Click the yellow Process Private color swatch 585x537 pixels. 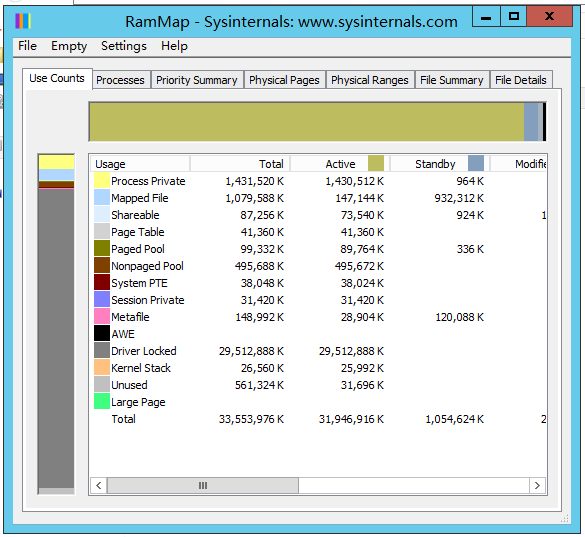(x=101, y=181)
